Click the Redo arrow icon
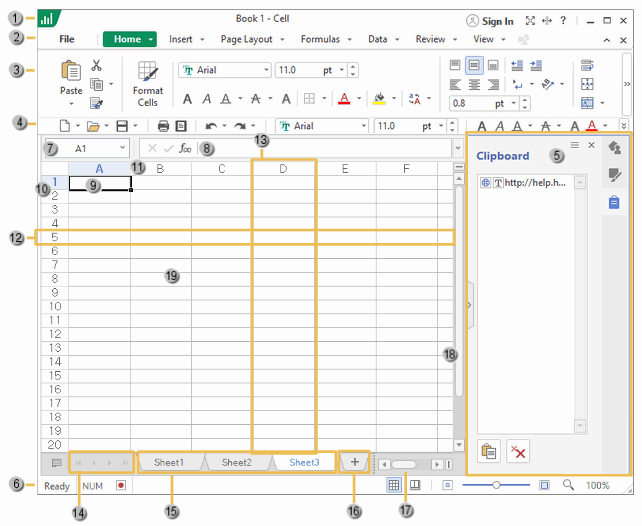Image resolution: width=642 pixels, height=526 pixels. (240, 126)
